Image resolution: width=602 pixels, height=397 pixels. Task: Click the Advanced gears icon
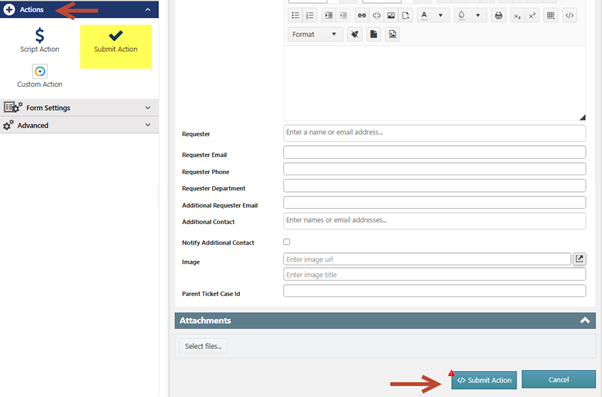8,125
